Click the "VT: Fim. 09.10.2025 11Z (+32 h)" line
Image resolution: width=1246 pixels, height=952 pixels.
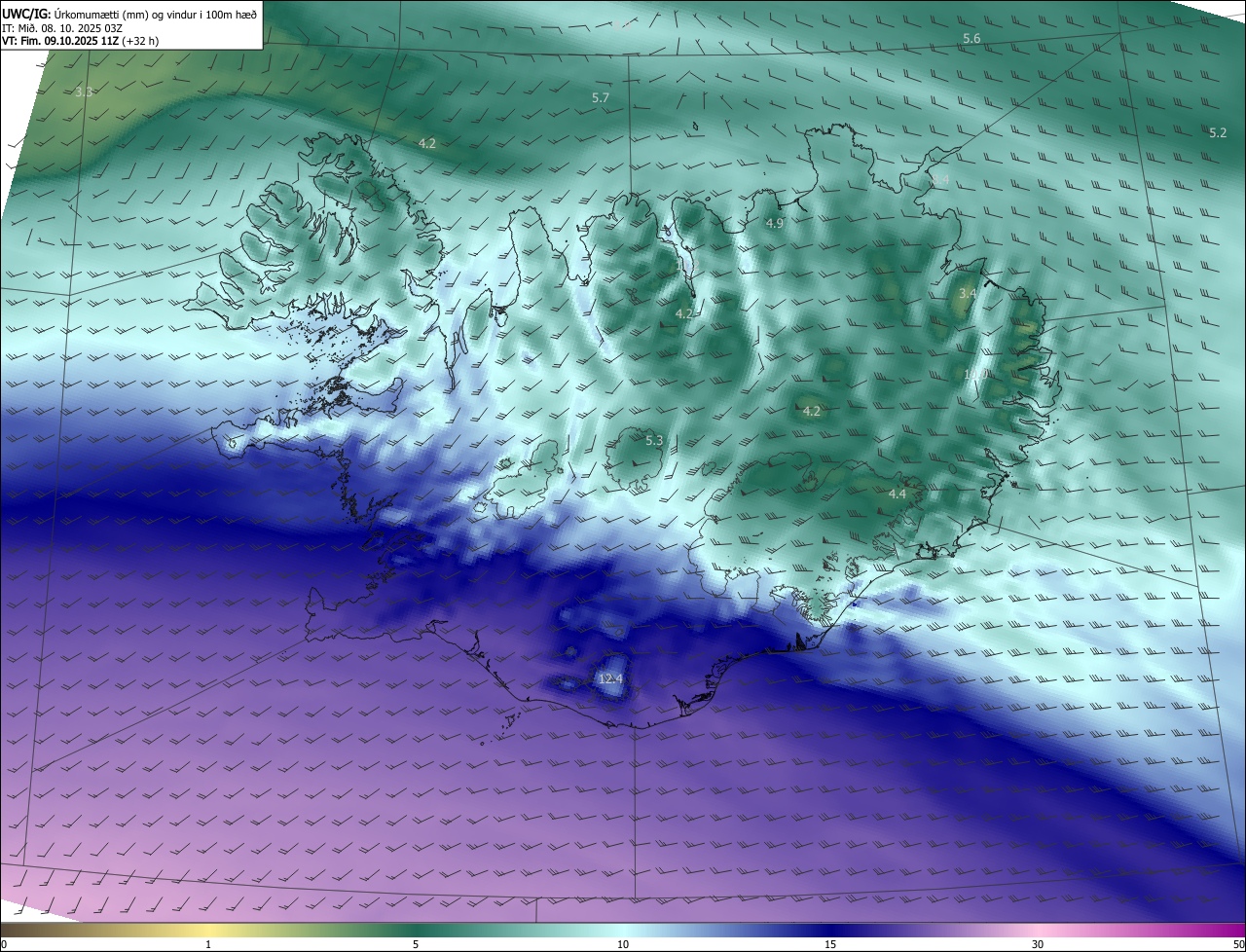coord(81,42)
